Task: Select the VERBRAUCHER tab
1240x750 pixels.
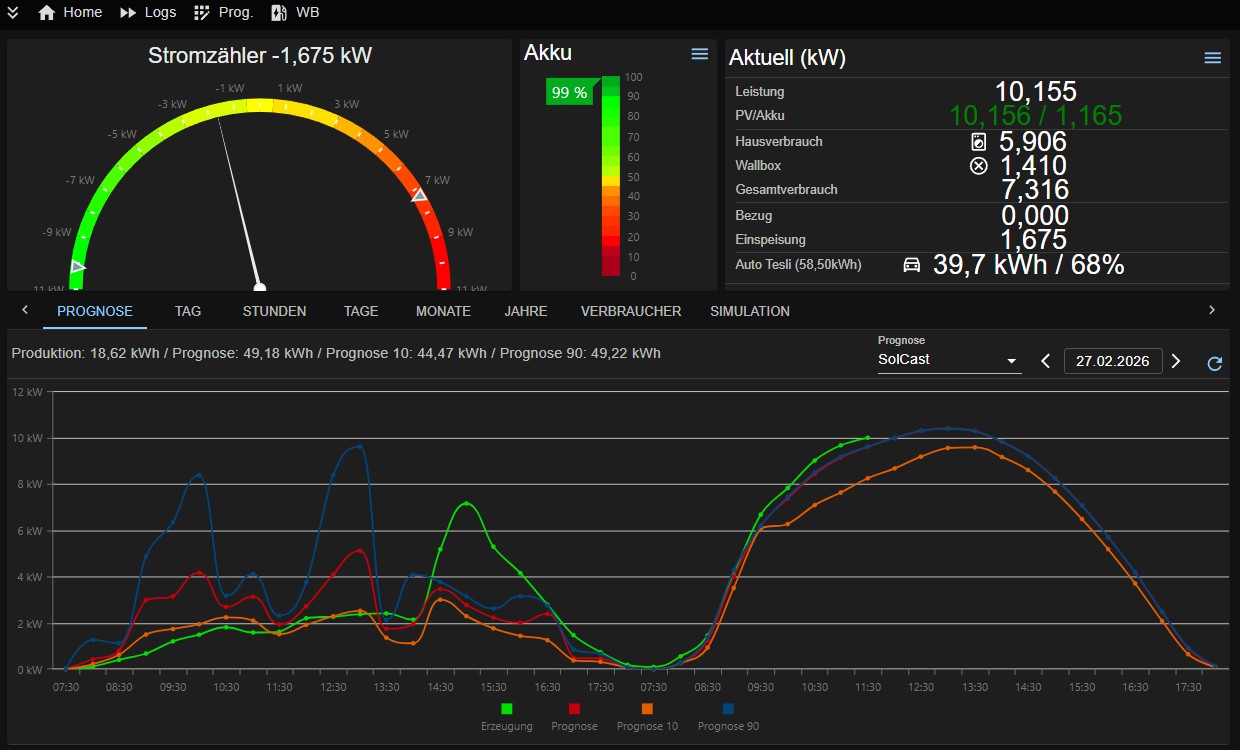Action: click(x=631, y=311)
